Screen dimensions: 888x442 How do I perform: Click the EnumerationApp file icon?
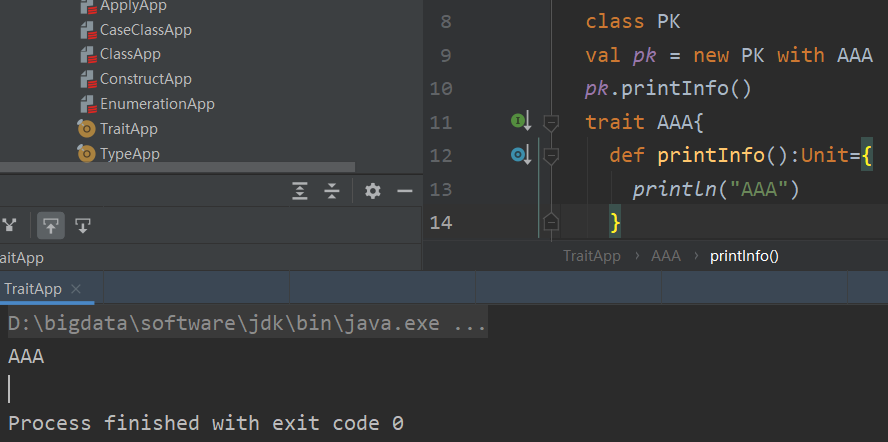88,104
